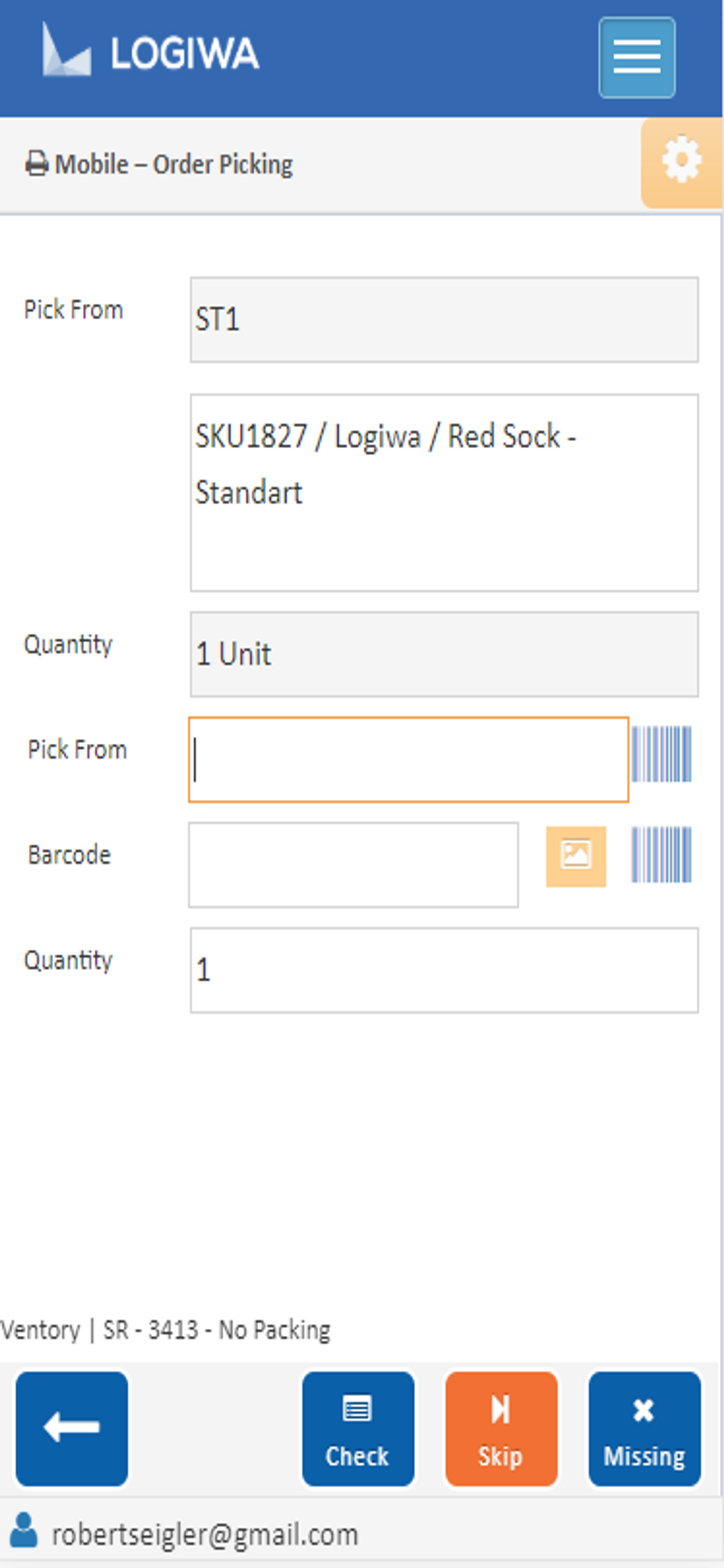Click the Barcode input field
This screenshot has height=1568, width=724.
tap(353, 864)
